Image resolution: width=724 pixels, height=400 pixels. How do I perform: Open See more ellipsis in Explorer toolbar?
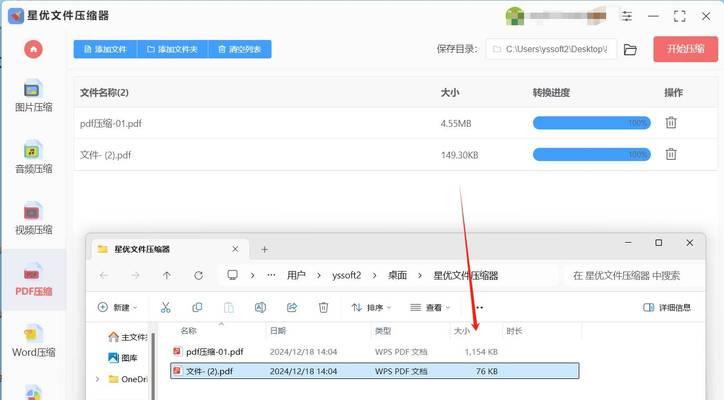coord(479,307)
